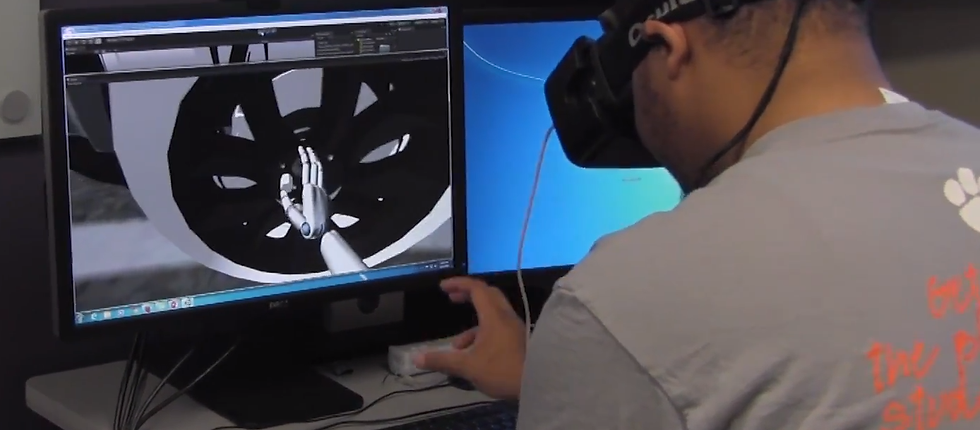Click the white rightmost taskbar app icon

[188, 302]
